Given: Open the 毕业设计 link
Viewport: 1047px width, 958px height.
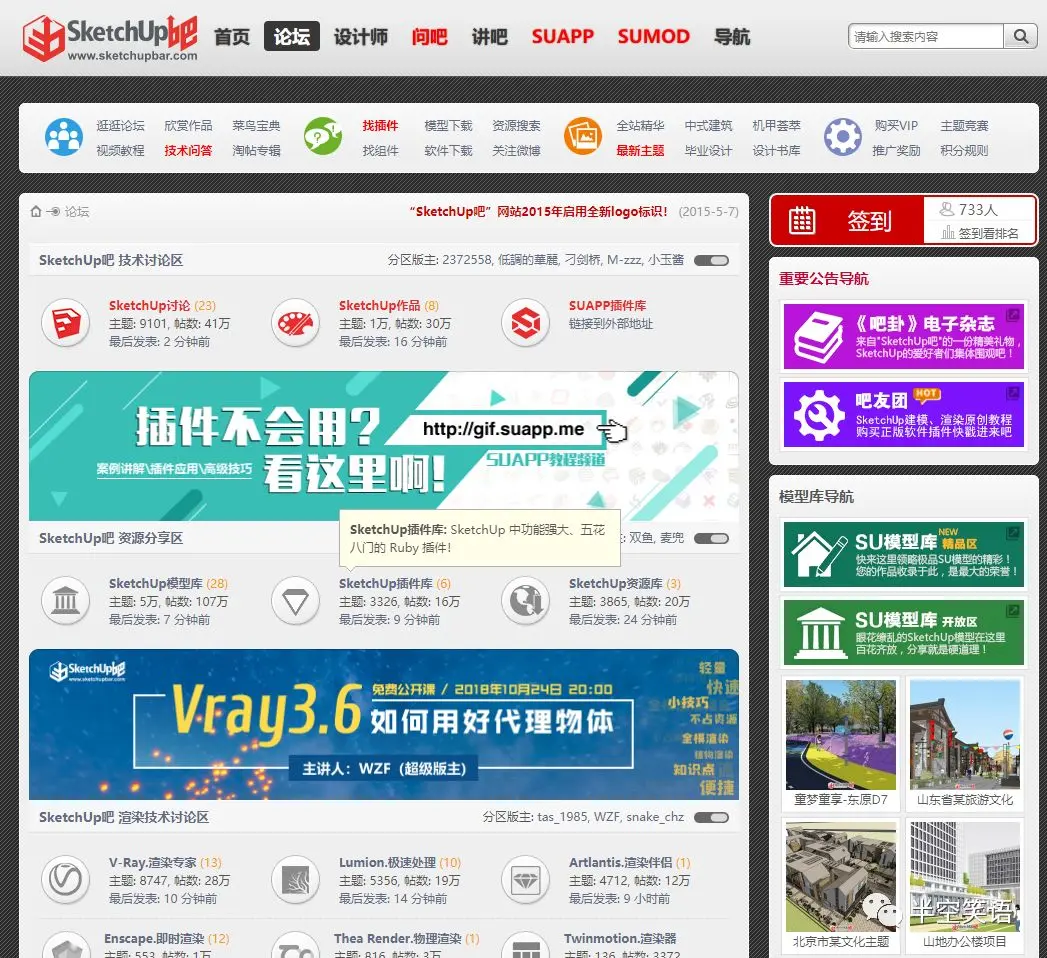Looking at the screenshot, I should pos(708,150).
